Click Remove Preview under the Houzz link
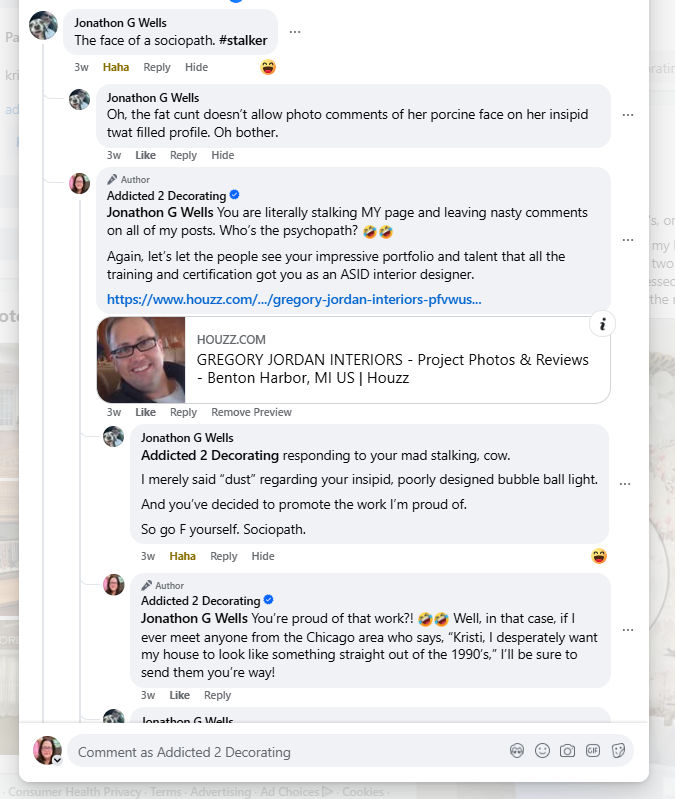Screen dimensions: 675x799 pyautogui.click(x=251, y=412)
